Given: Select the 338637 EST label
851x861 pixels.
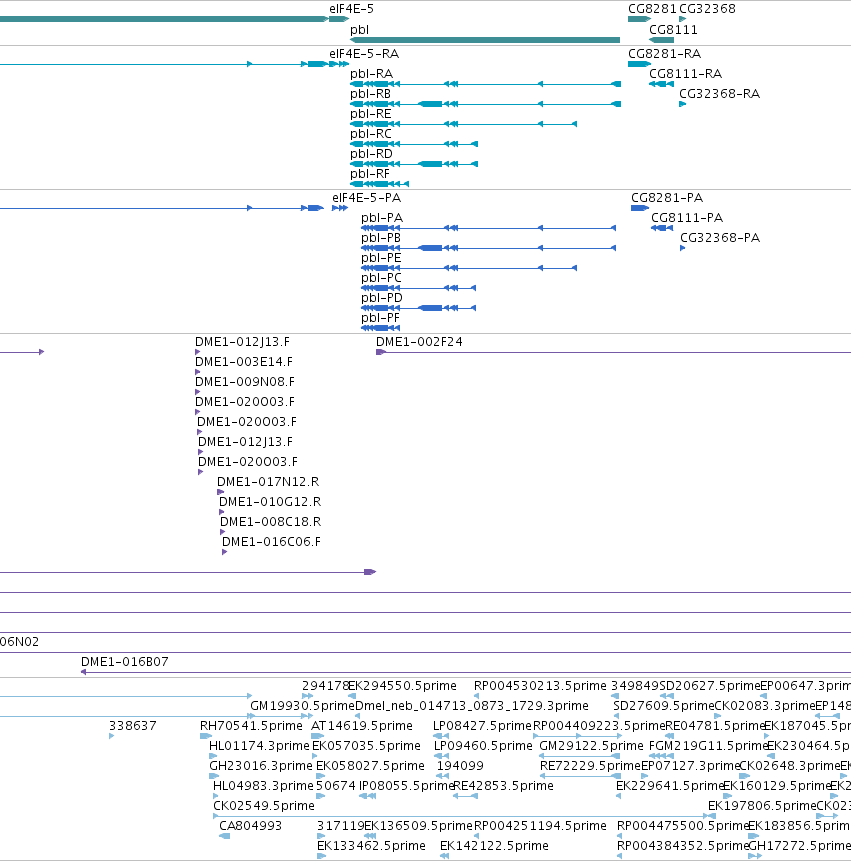Looking at the screenshot, I should [133, 726].
